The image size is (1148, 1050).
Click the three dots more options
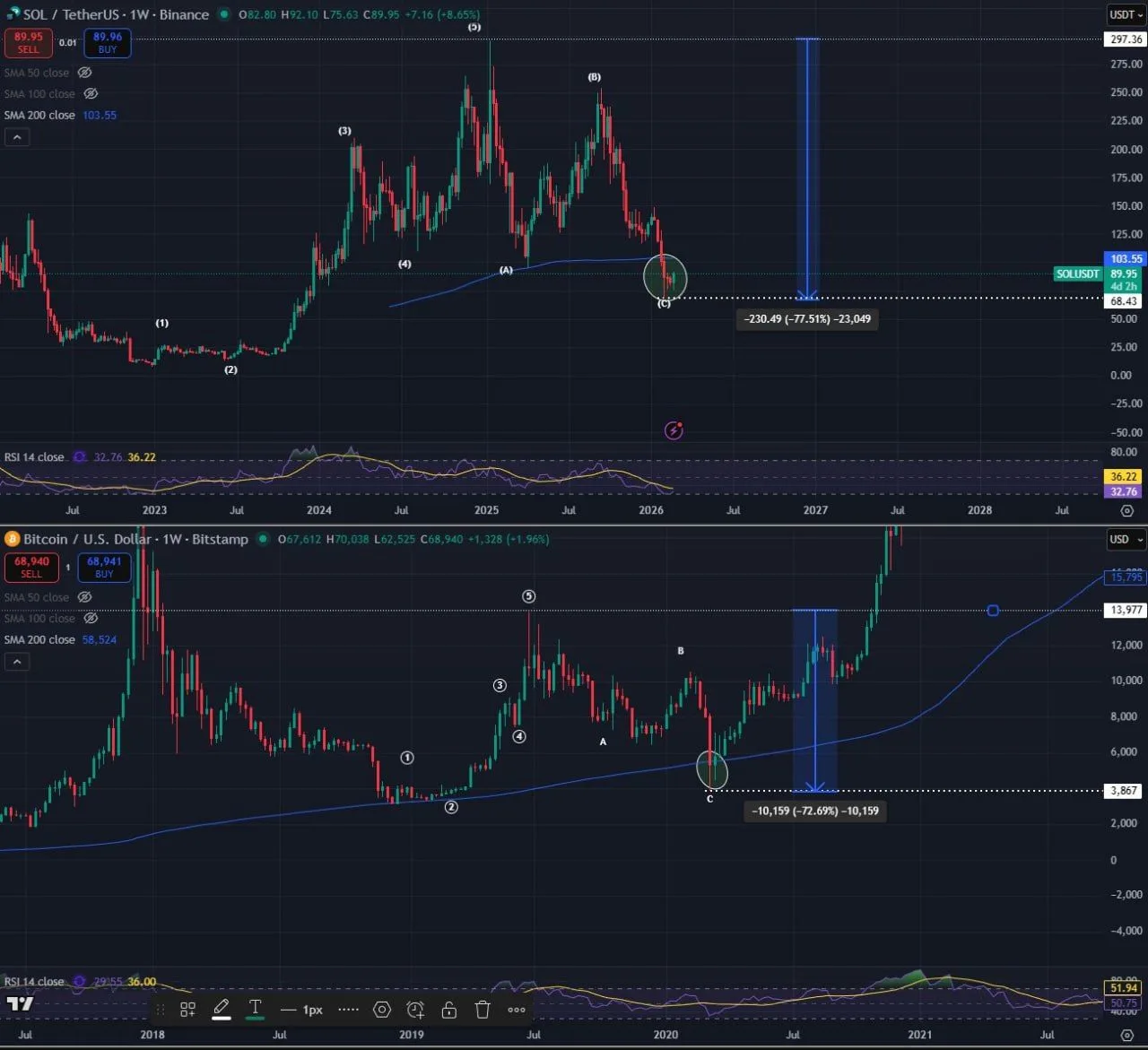tap(517, 1010)
